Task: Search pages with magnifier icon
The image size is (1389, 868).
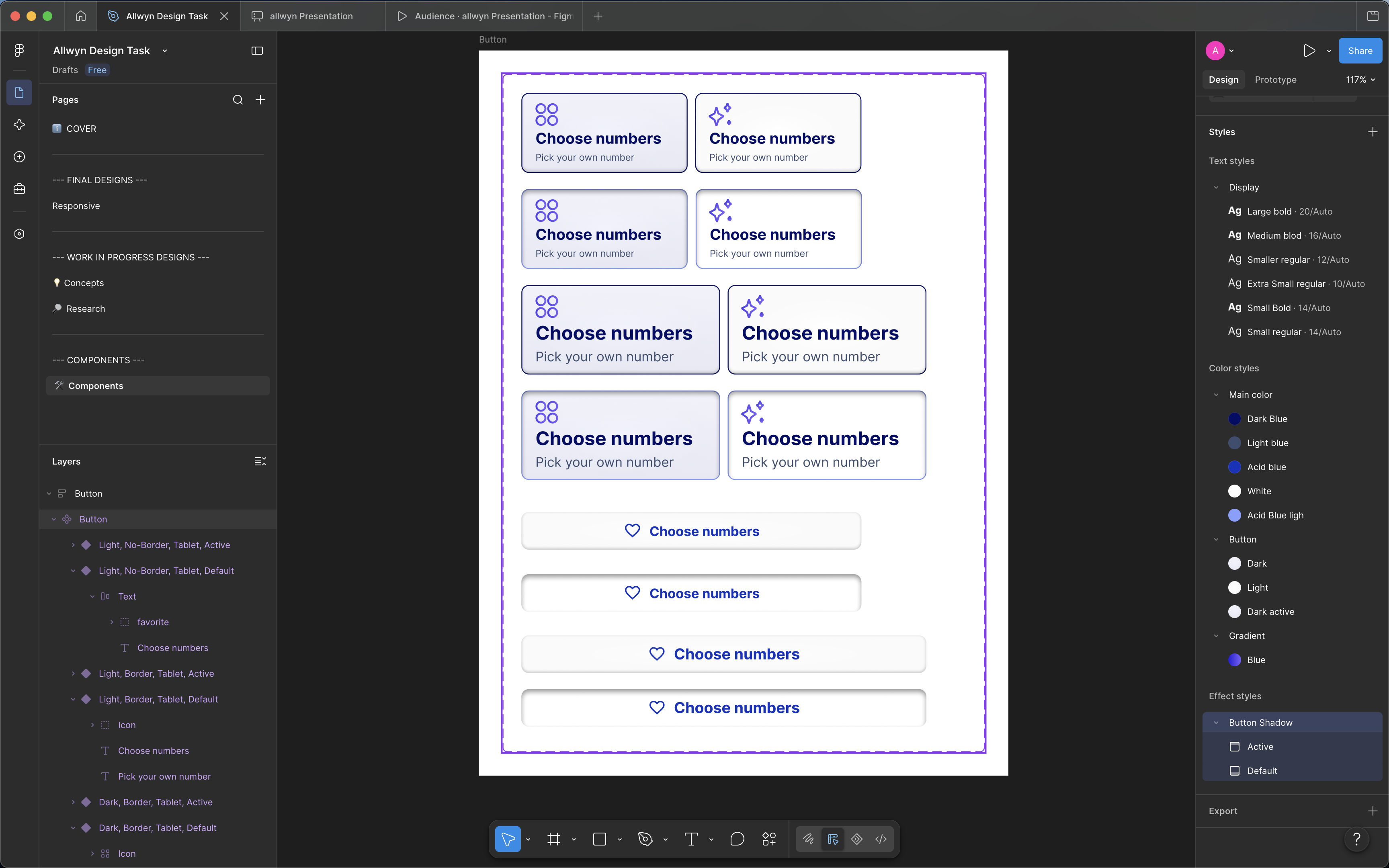Action: tap(238, 100)
